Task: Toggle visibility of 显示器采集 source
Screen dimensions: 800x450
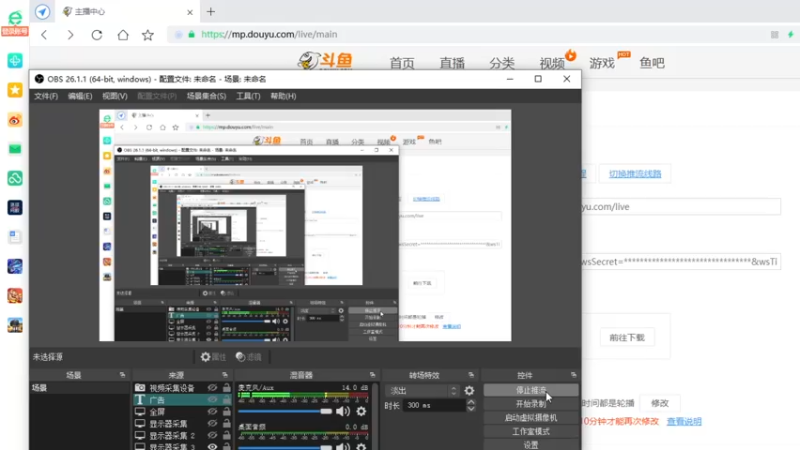Action: click(212, 423)
